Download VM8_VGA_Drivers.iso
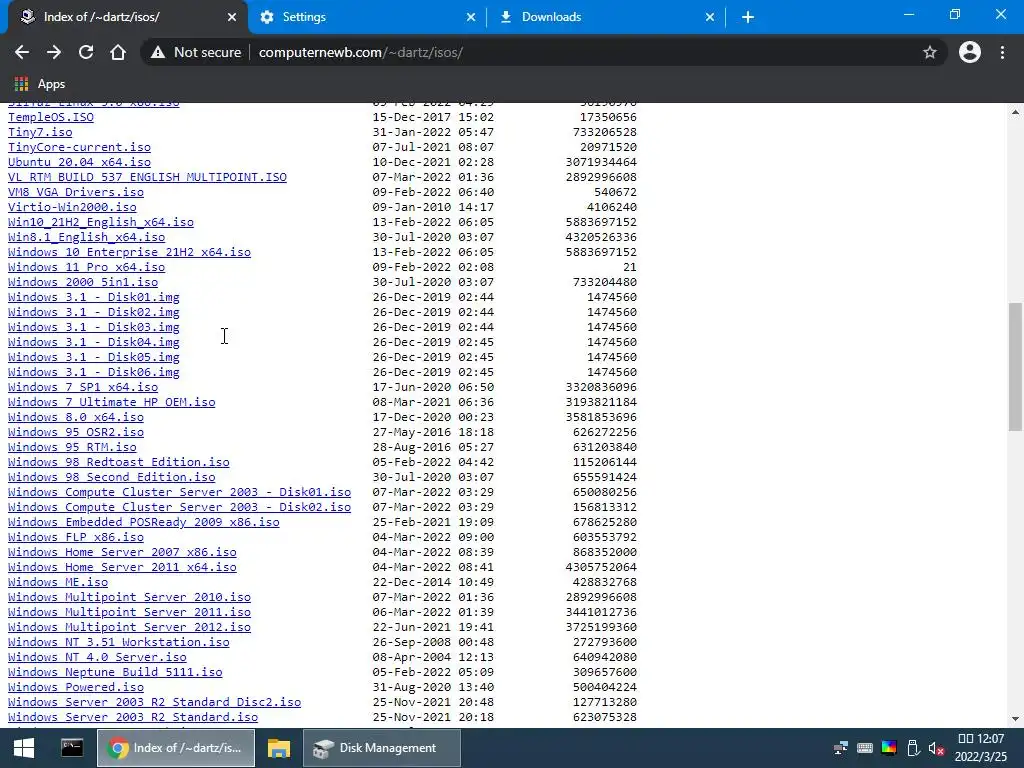Viewport: 1024px width, 768px height. 76,192
